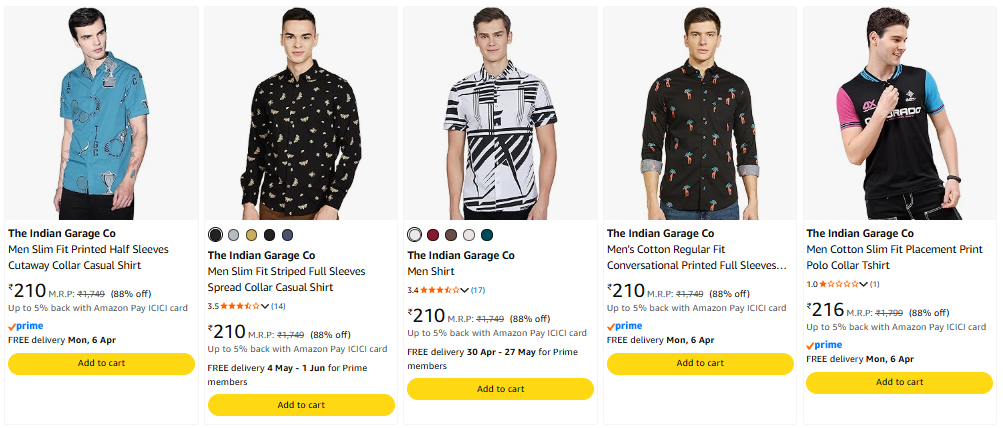Add striped full sleeves shirt to cart

click(x=301, y=405)
